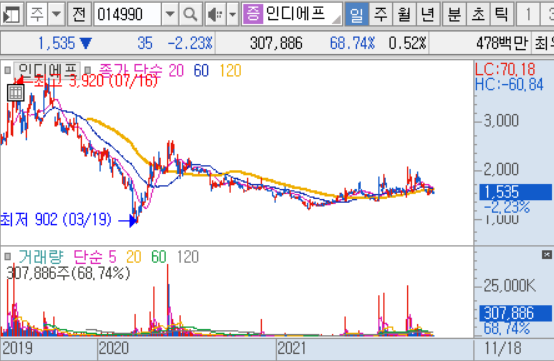This screenshot has width=554, height=361.
Task: Switch to the 초 second chart tab
Action: 478,14
